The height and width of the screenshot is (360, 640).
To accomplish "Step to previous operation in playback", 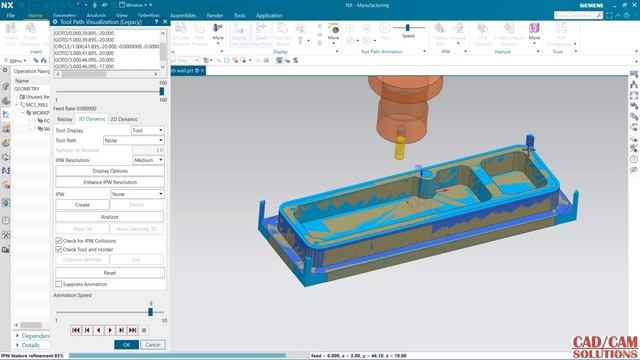I will [x=87, y=330].
